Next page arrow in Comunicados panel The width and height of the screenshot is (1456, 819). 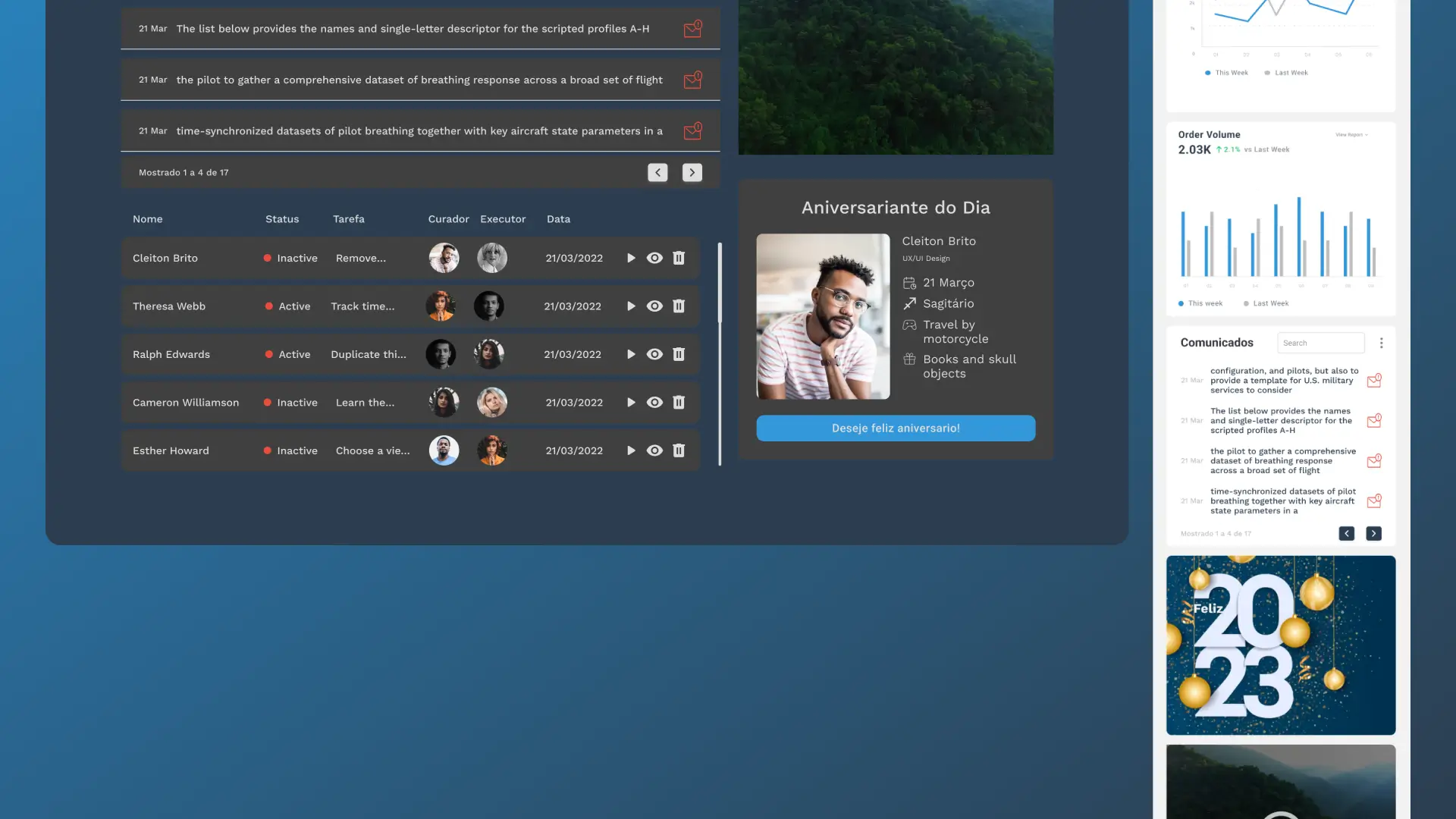pos(1373,534)
